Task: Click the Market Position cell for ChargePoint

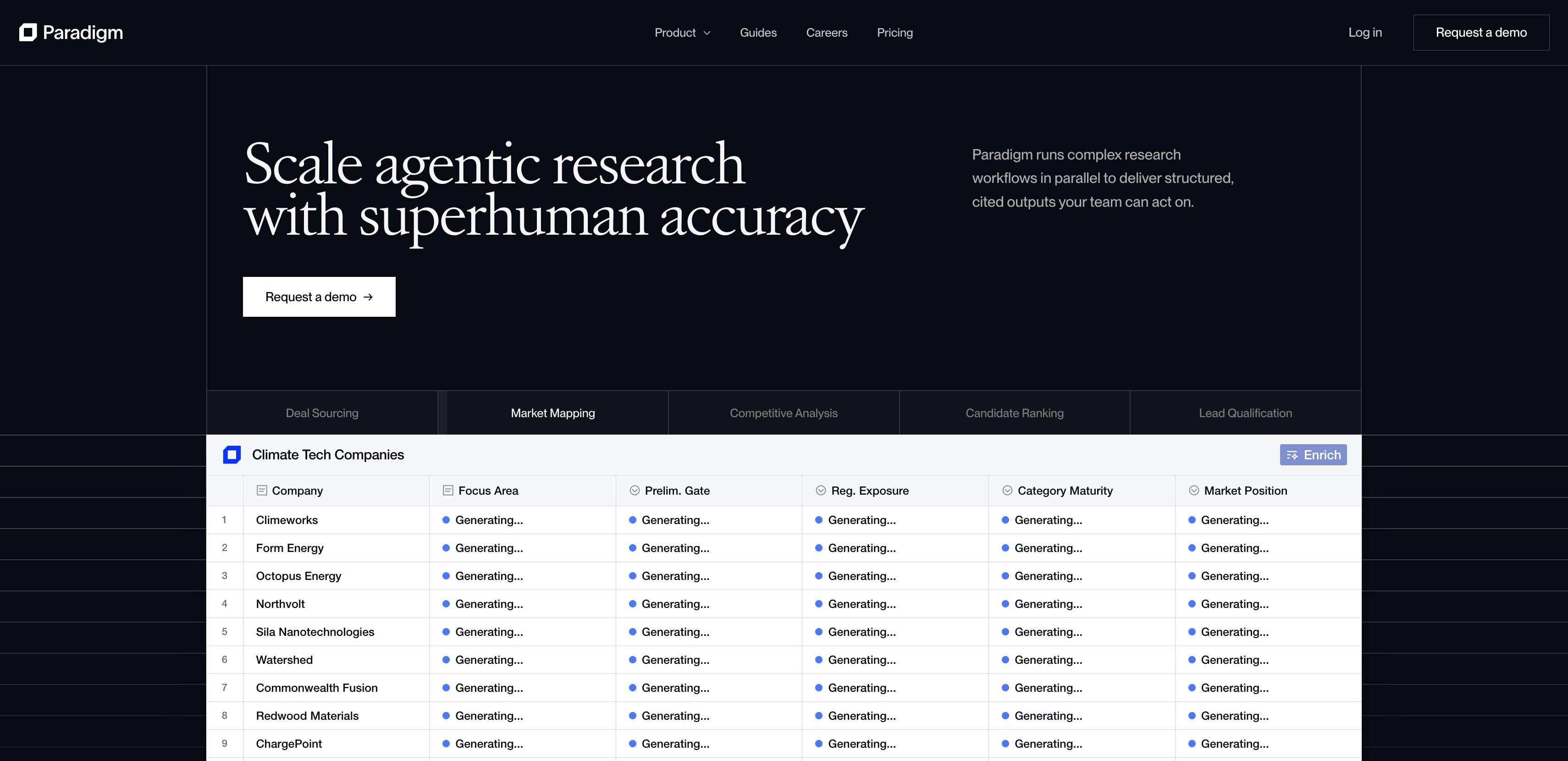Action: [x=1268, y=744]
